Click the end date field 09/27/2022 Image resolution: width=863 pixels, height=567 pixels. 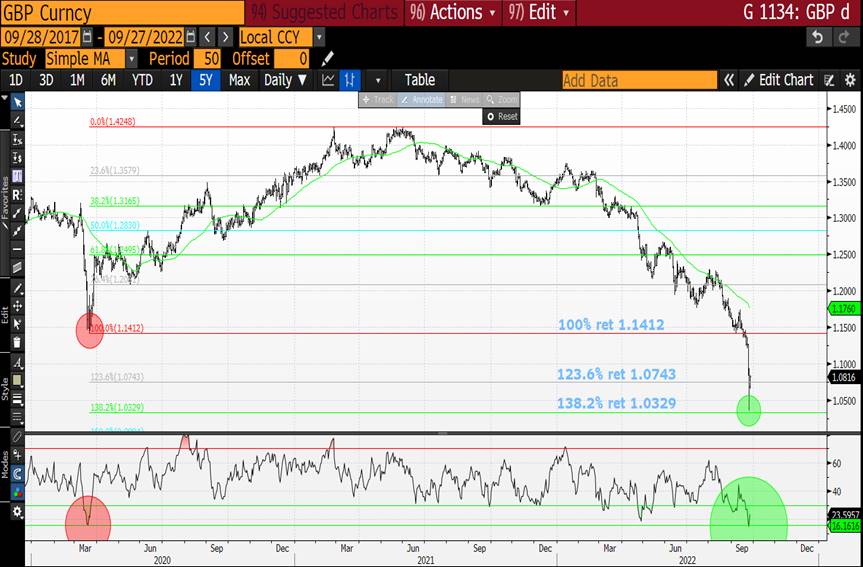pyautogui.click(x=144, y=37)
